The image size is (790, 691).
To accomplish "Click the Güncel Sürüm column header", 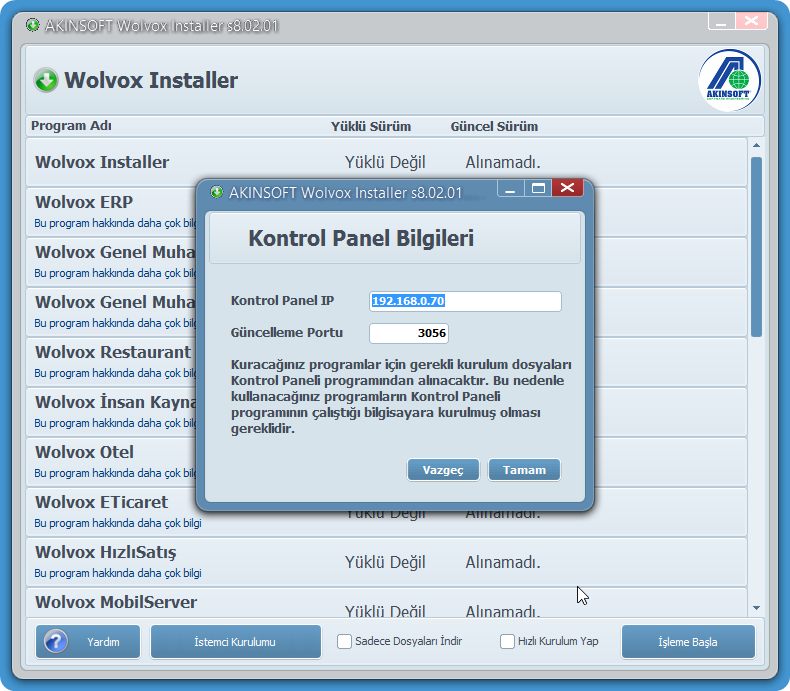I will [494, 126].
